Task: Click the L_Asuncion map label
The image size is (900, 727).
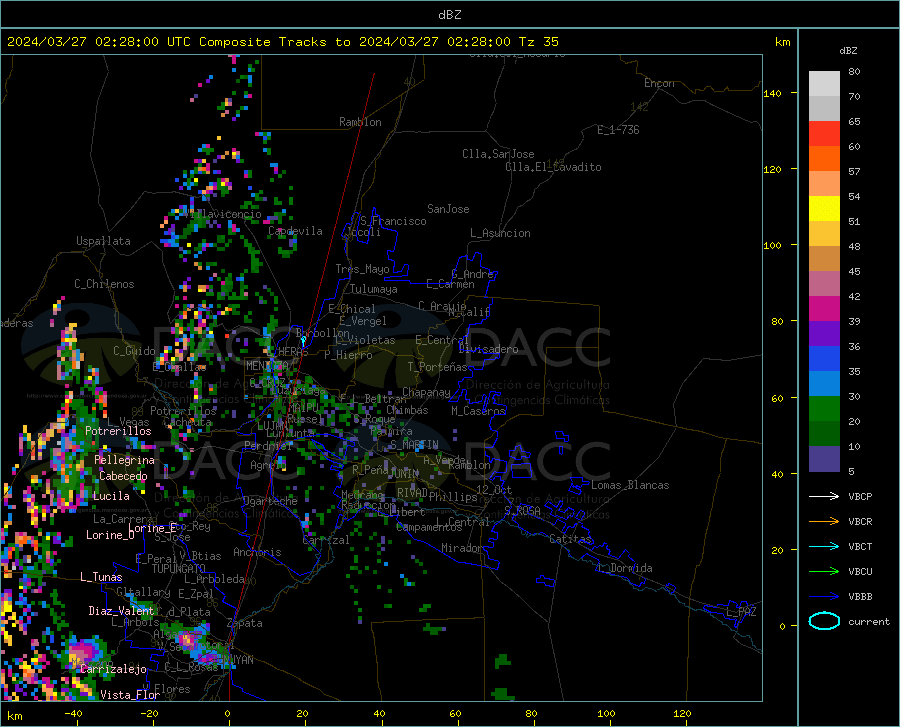Action: point(500,233)
